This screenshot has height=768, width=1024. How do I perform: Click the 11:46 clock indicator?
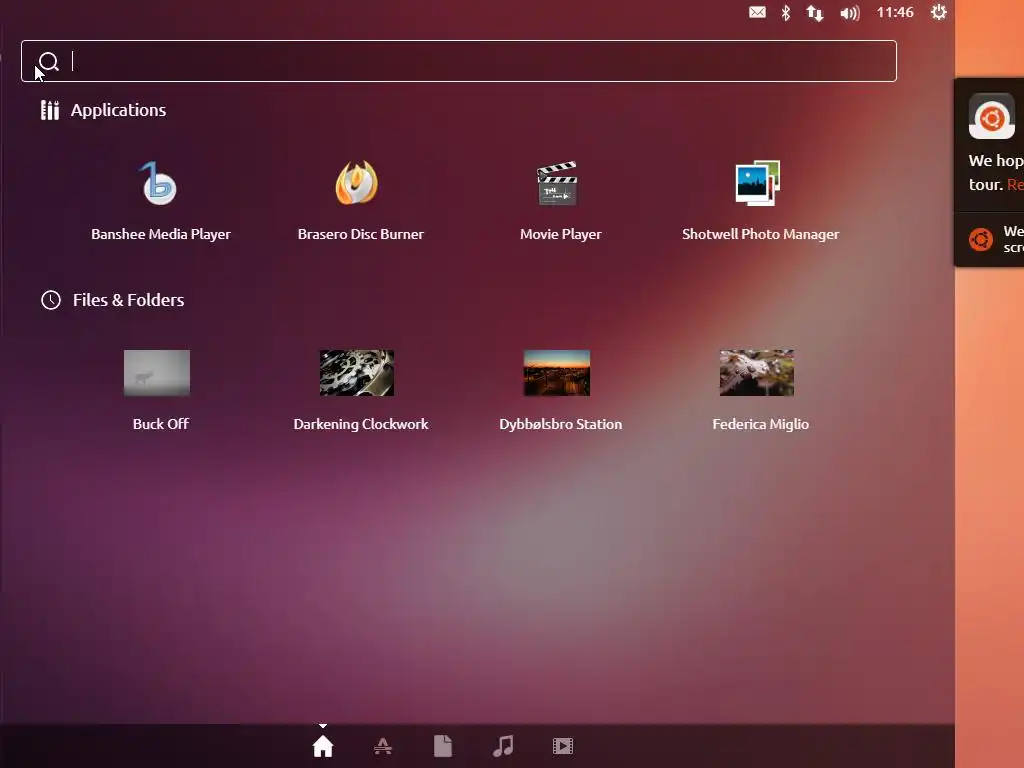click(895, 12)
